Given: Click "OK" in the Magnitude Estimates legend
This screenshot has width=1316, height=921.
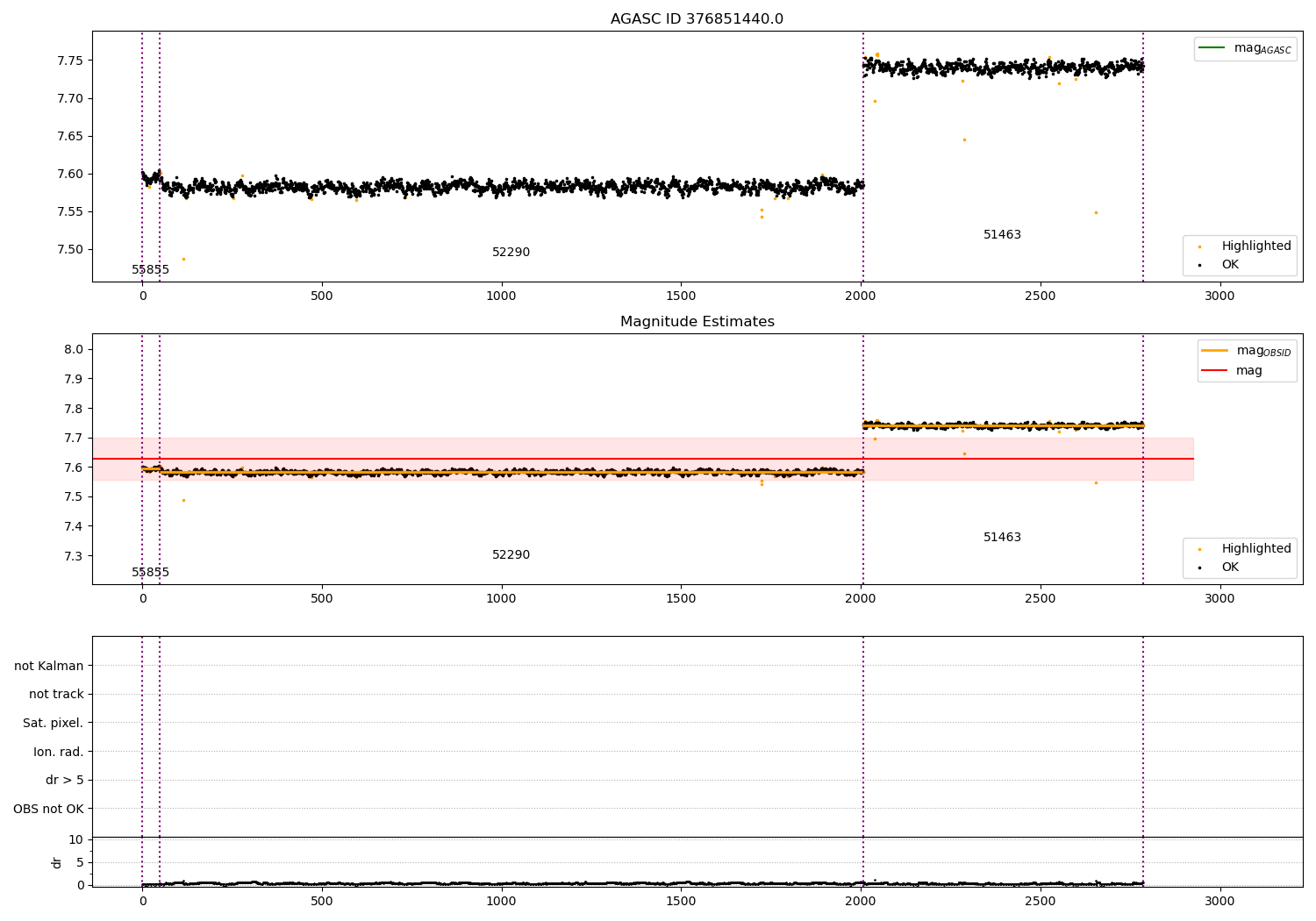Looking at the screenshot, I should pos(1230,568).
